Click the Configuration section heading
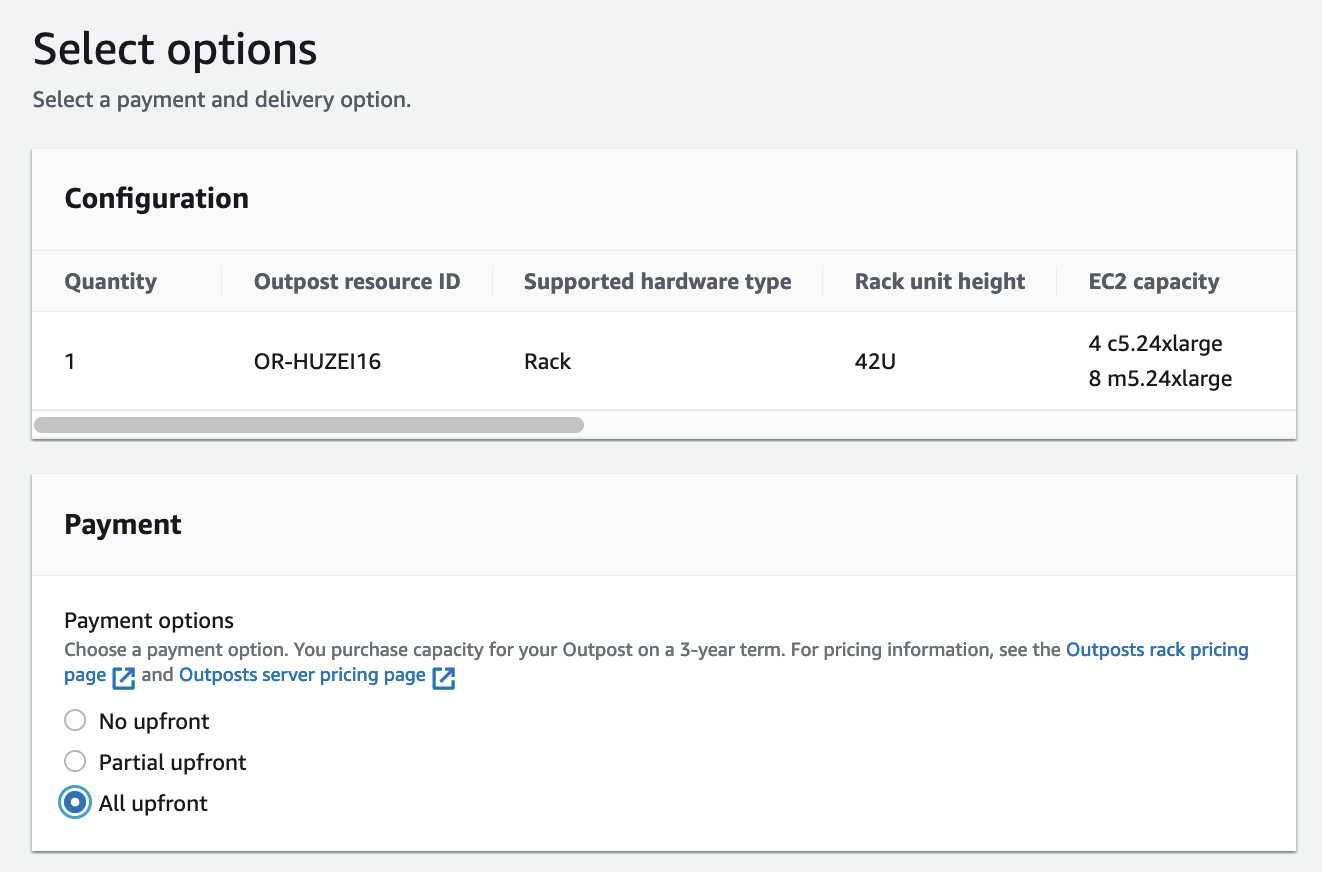1322x872 pixels. click(156, 199)
